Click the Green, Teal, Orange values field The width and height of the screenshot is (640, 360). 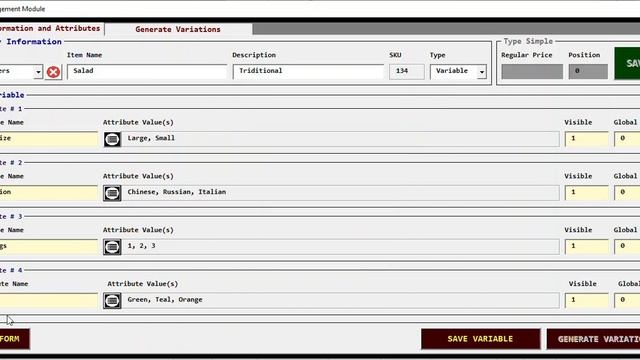click(341, 300)
